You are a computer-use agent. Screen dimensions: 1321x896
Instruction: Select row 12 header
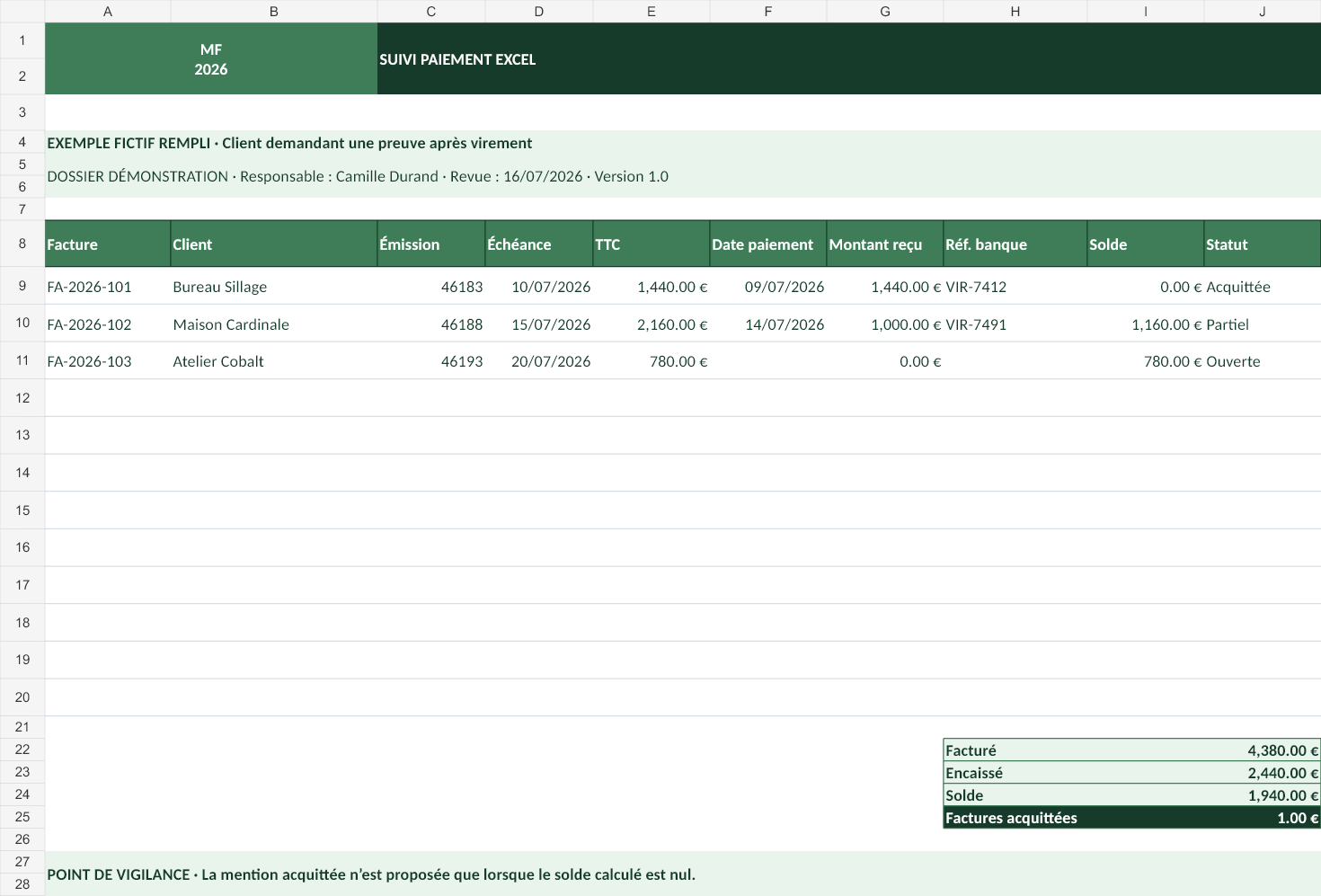[22, 398]
